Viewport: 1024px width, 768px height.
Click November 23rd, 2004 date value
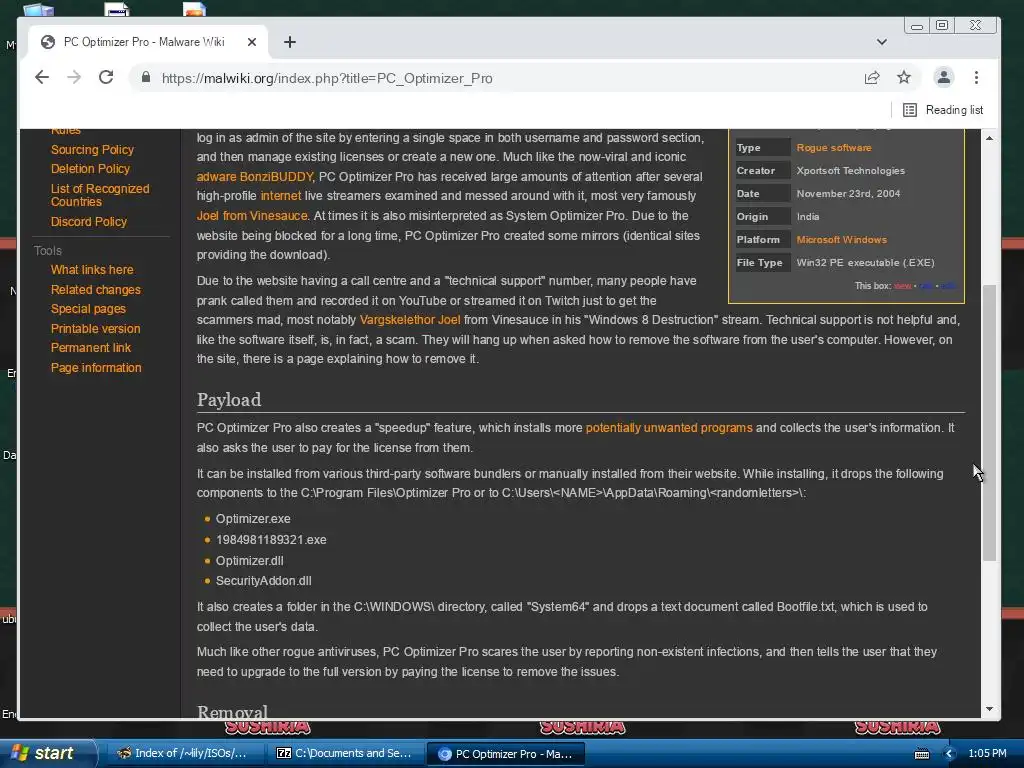tap(848, 193)
